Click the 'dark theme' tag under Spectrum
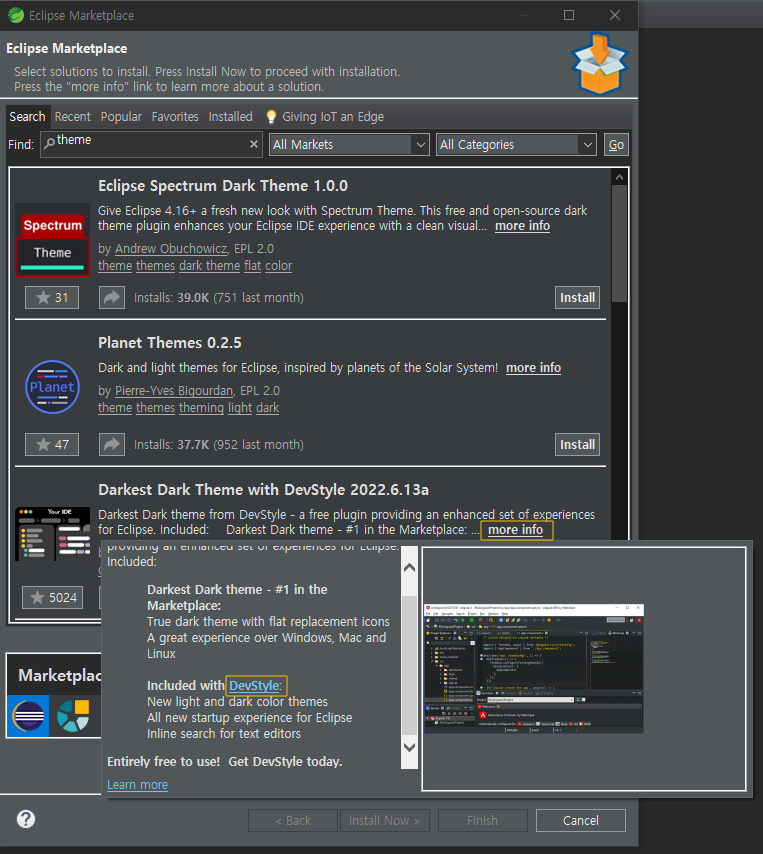This screenshot has width=763, height=854. pos(210,265)
